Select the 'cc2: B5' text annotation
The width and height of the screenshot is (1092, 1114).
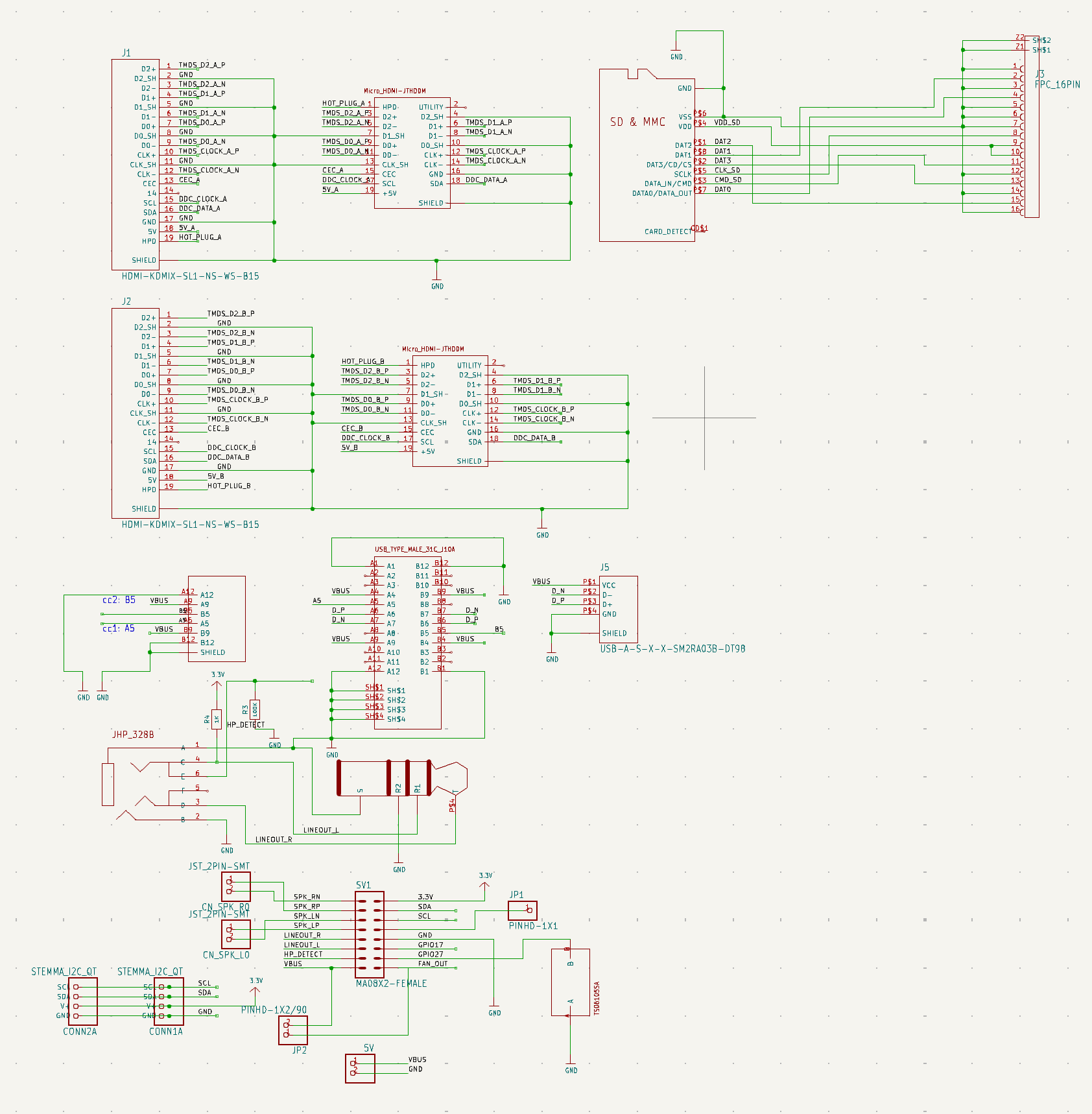click(119, 600)
